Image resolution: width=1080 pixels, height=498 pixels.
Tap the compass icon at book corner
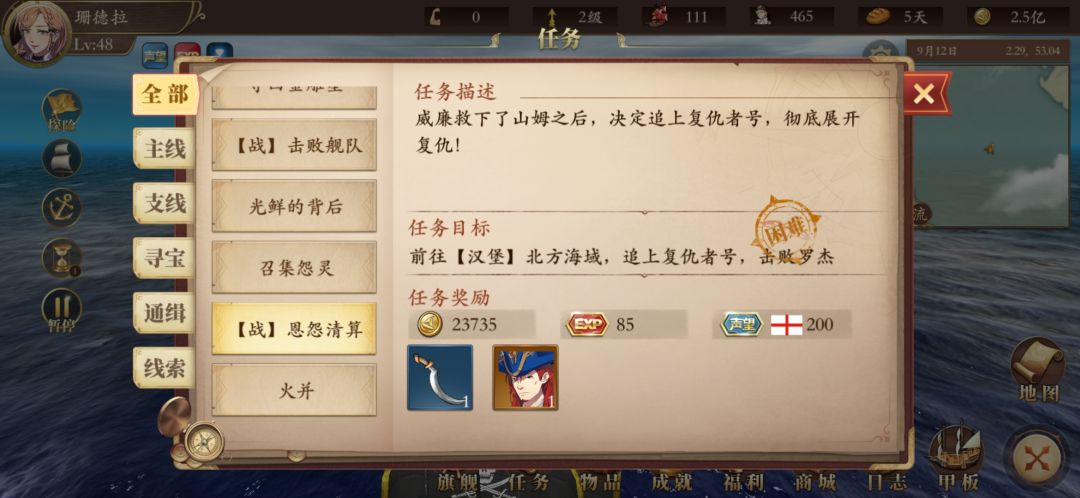(205, 442)
